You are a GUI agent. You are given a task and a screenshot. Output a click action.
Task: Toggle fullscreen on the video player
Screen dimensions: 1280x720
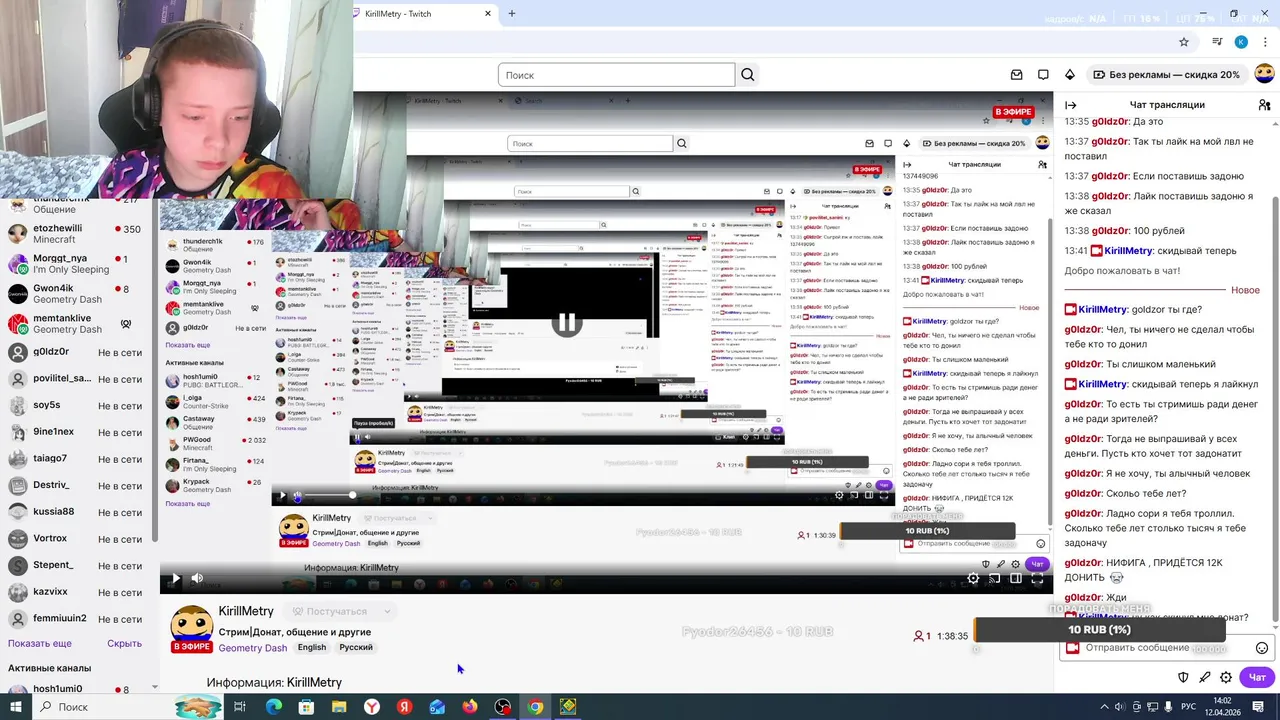coord(1037,578)
